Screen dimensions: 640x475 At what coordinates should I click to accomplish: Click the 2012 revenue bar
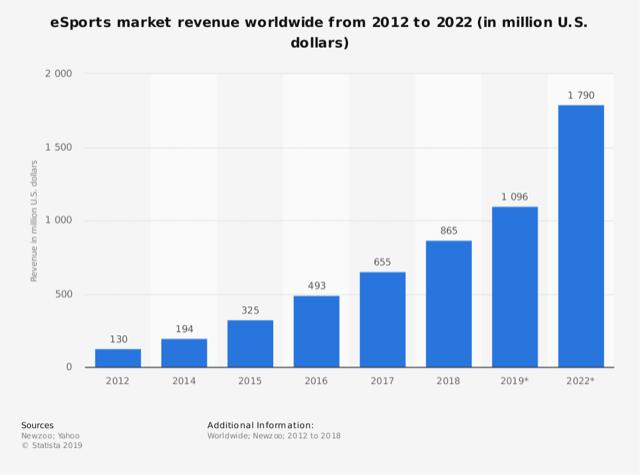point(118,358)
